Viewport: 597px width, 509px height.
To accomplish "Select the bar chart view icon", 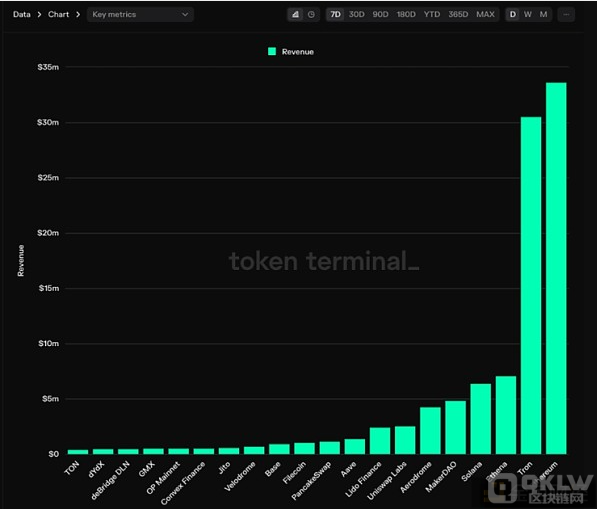I will pyautogui.click(x=295, y=14).
